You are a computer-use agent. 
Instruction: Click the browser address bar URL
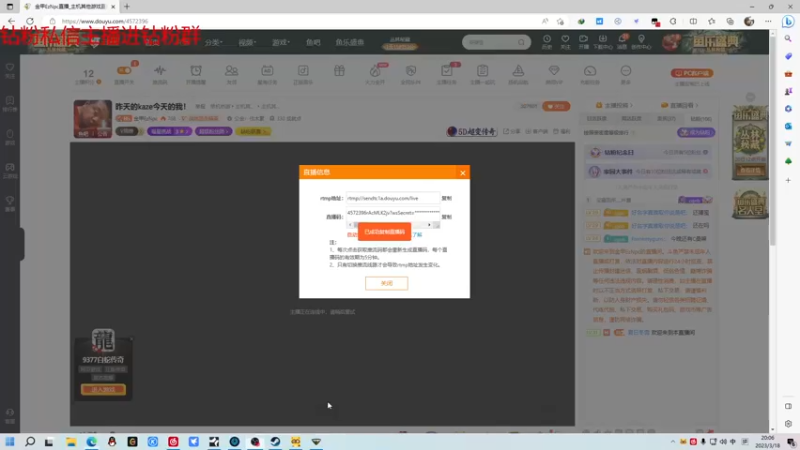(105, 21)
